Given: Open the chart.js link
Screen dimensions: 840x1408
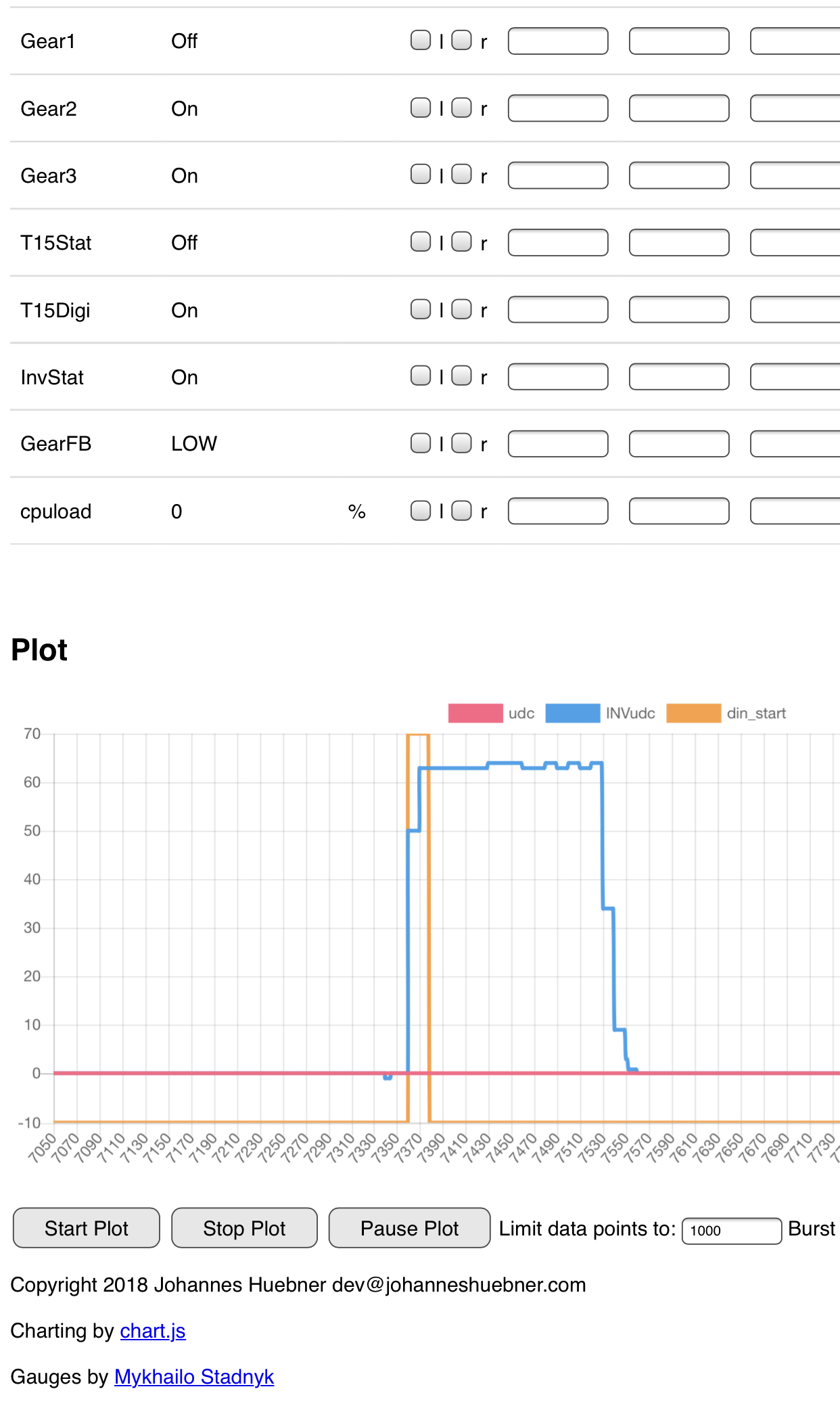Looking at the screenshot, I should pyautogui.click(x=153, y=1331).
